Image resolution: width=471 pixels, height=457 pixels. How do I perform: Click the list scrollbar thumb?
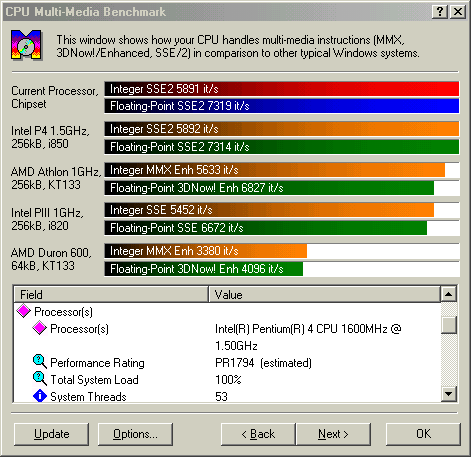pyautogui.click(x=449, y=325)
